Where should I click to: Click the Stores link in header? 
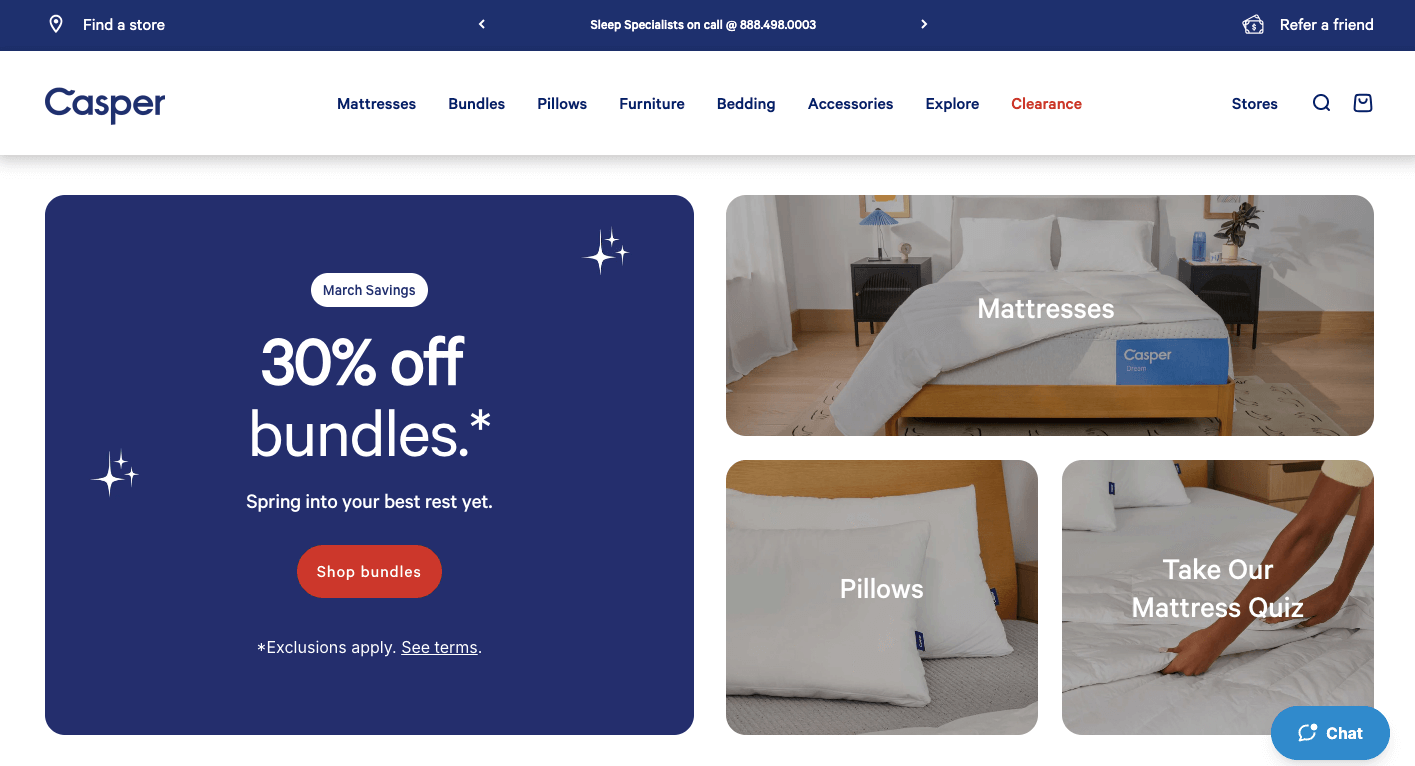(1255, 103)
